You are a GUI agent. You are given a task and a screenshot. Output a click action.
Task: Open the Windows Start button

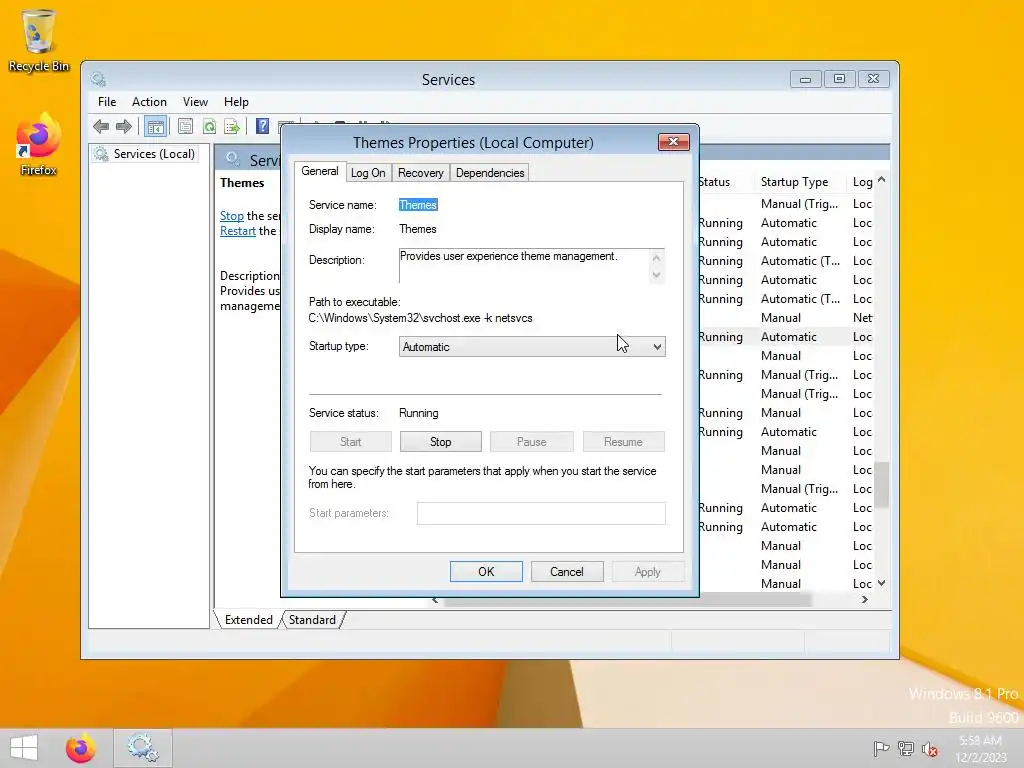click(24, 748)
